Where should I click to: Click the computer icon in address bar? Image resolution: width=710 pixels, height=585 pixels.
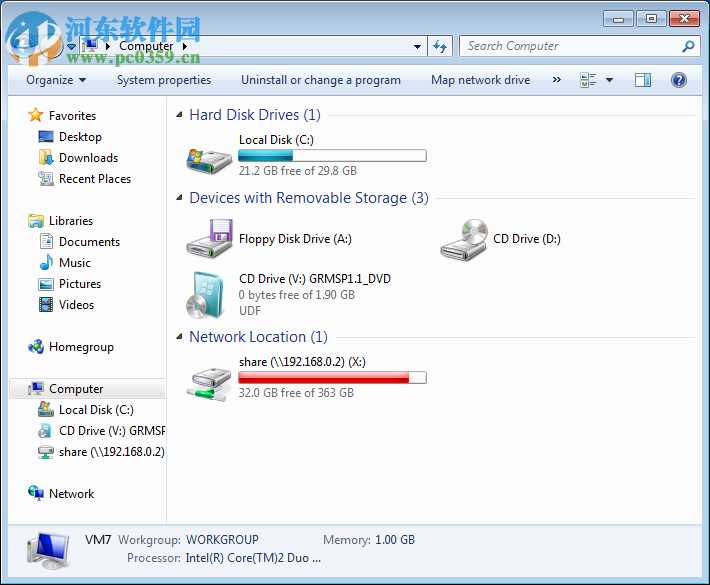coord(91,45)
